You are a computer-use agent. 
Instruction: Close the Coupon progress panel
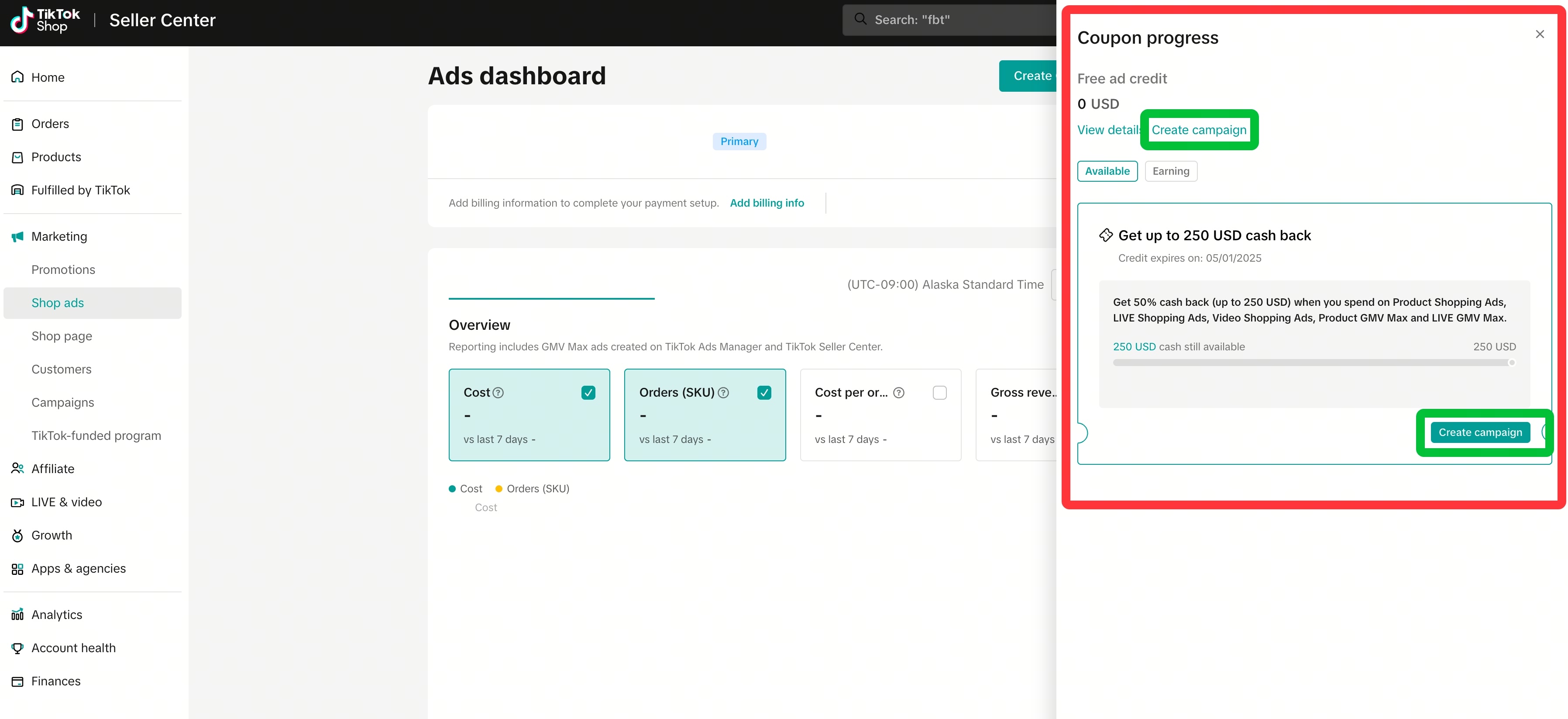[1539, 34]
